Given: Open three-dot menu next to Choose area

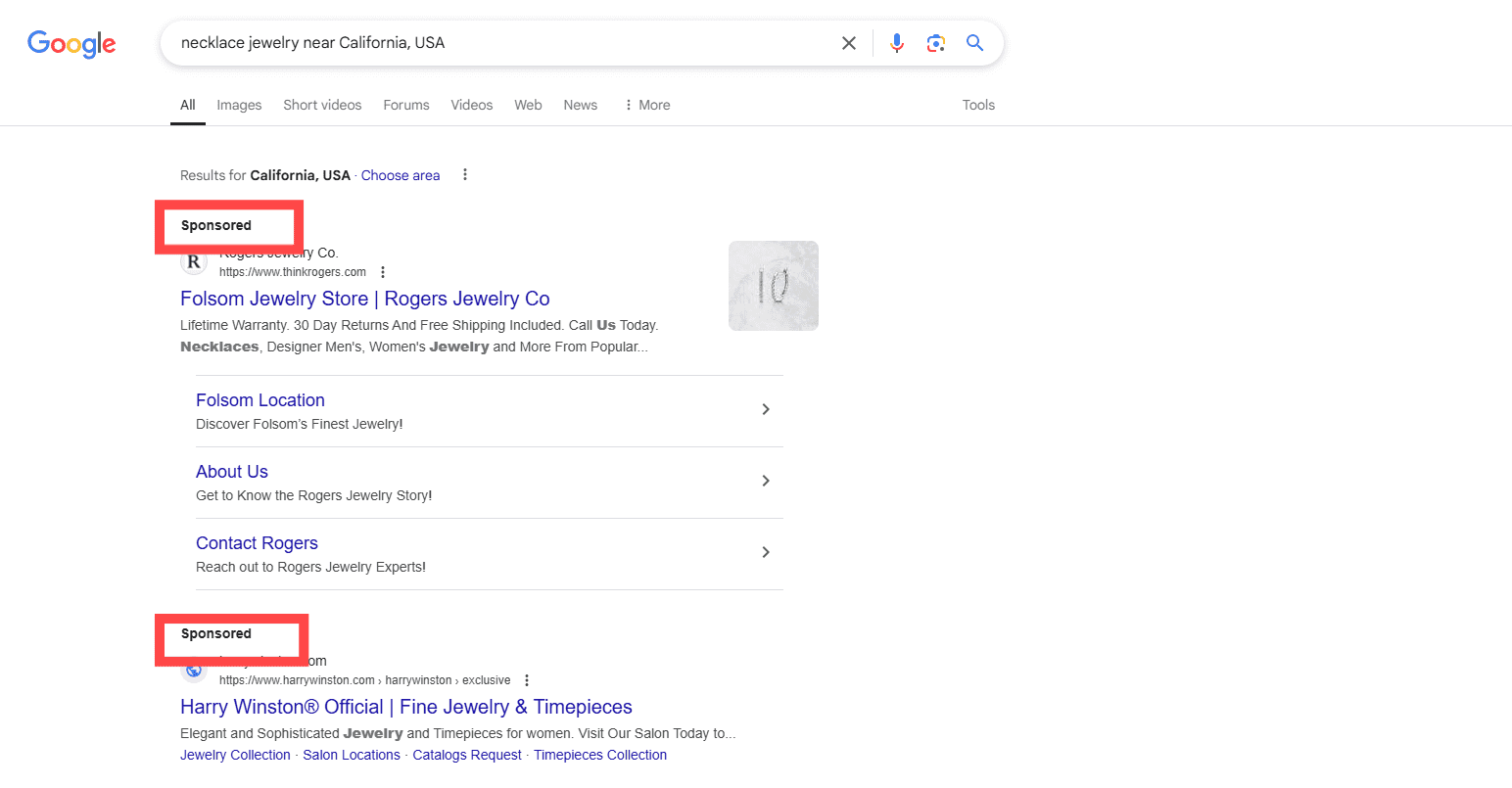Looking at the screenshot, I should 465,175.
